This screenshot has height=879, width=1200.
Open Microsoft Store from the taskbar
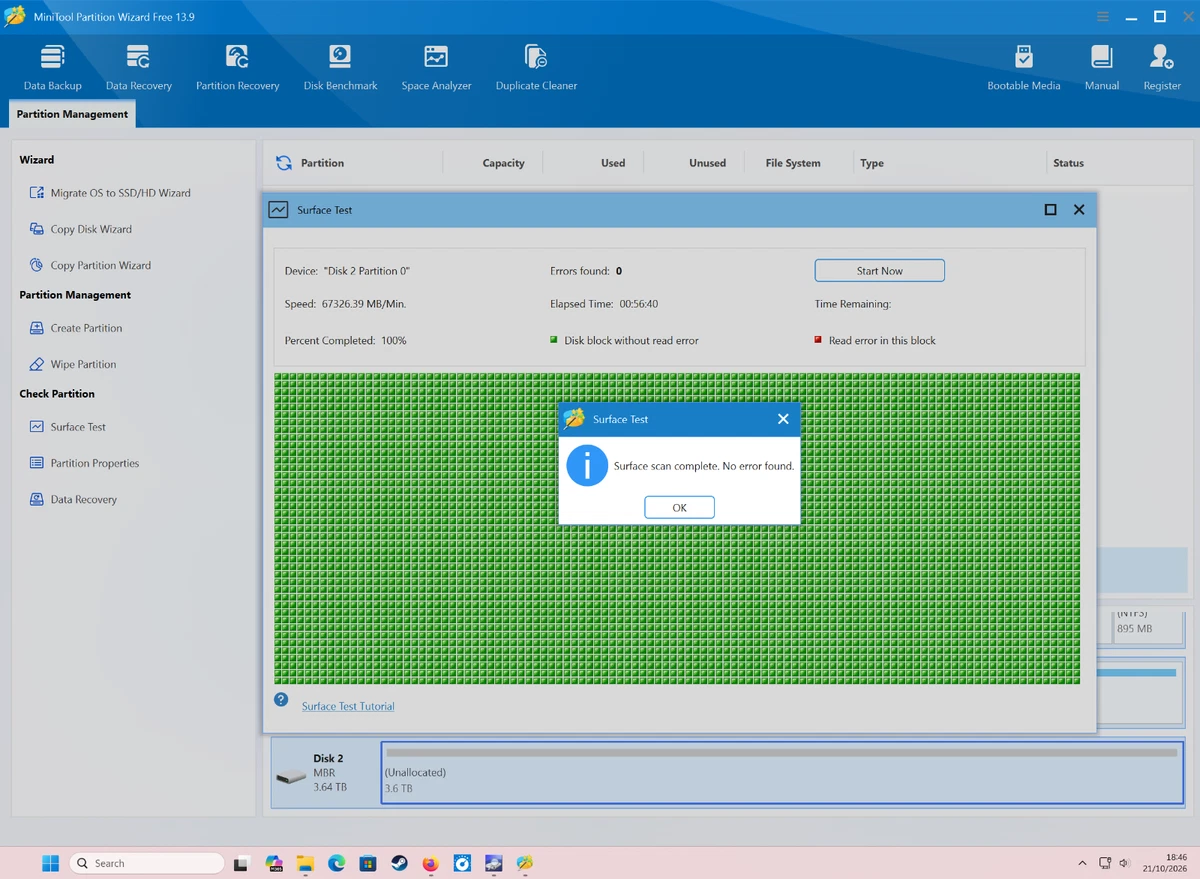[367, 863]
